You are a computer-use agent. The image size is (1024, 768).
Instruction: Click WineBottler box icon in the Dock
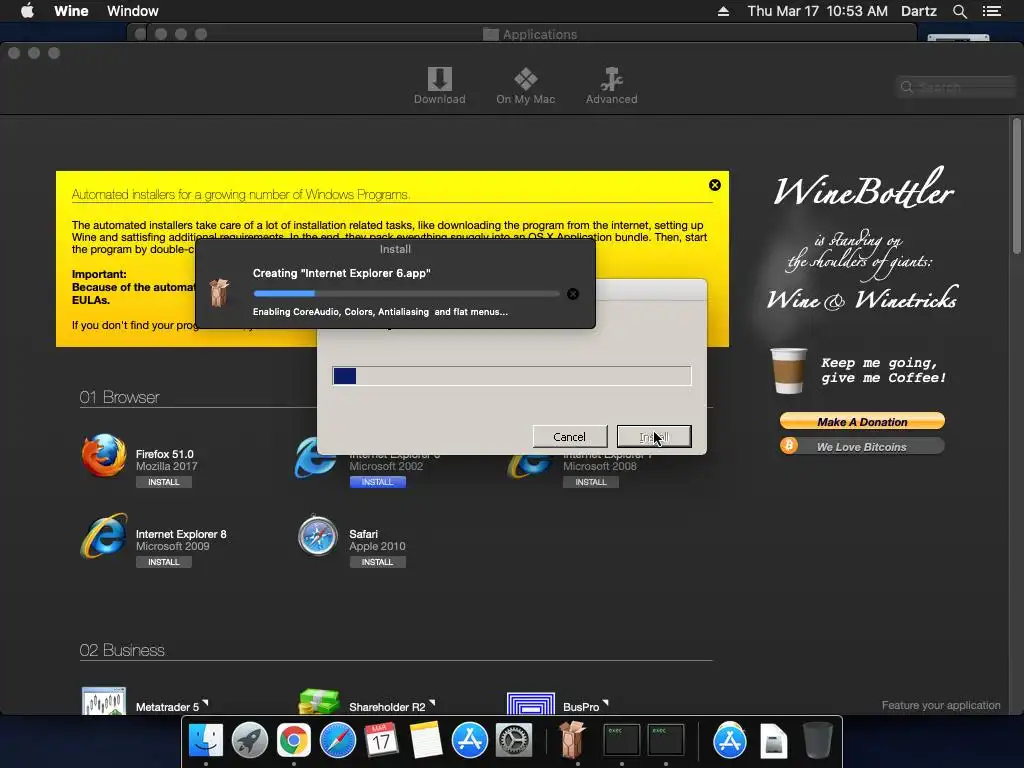click(572, 739)
